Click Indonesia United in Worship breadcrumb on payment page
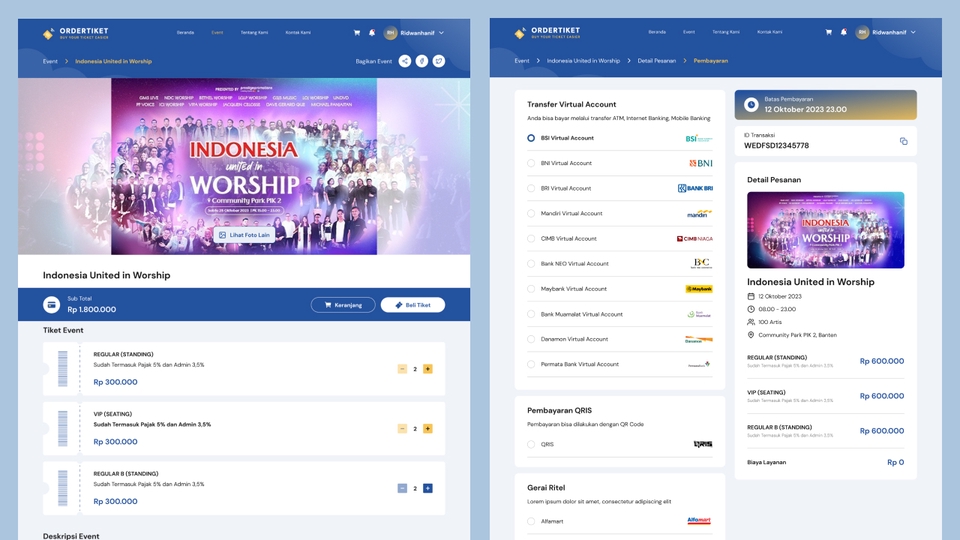 (x=583, y=61)
